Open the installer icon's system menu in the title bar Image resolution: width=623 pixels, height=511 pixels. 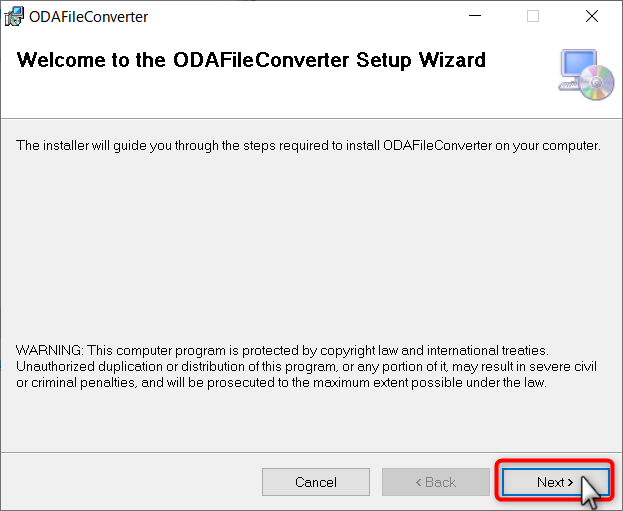tap(14, 17)
